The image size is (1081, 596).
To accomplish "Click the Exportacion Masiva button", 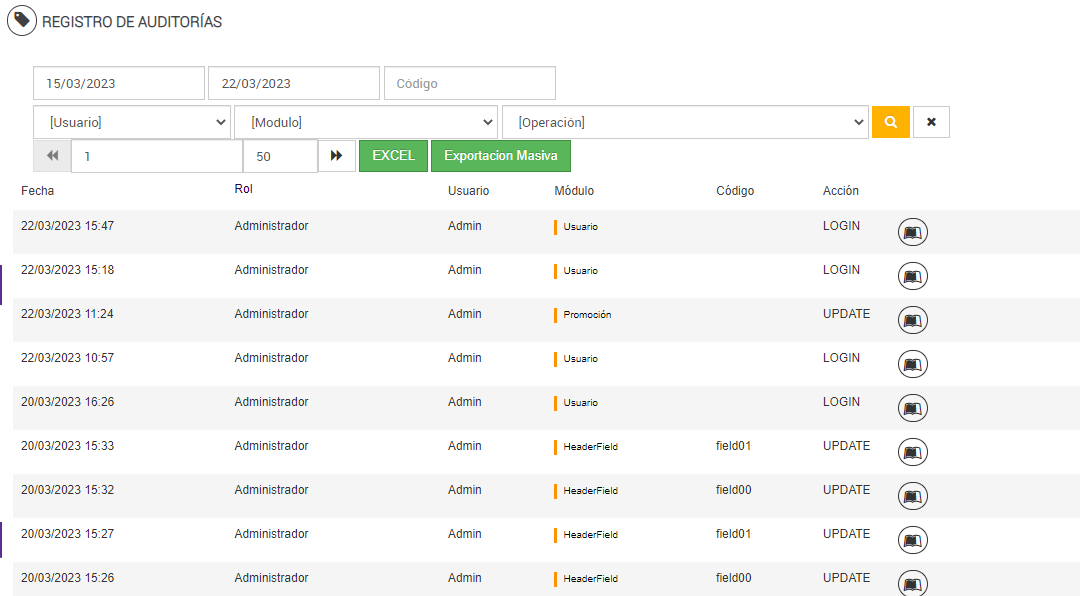I will pos(501,156).
